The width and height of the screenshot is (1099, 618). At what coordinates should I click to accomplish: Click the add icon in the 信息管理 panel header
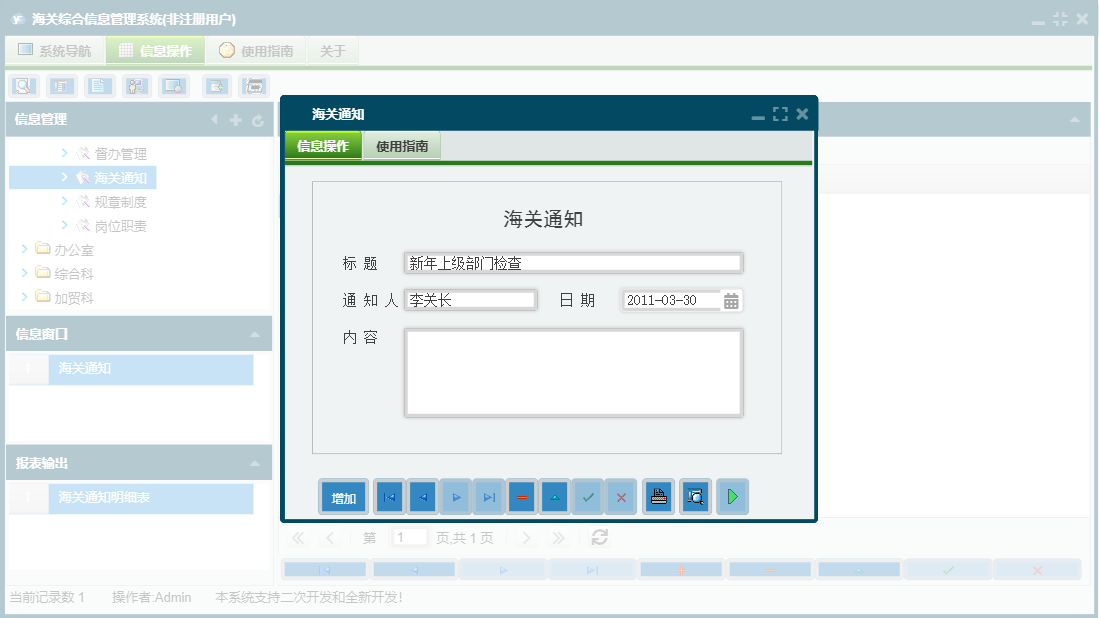tap(234, 119)
